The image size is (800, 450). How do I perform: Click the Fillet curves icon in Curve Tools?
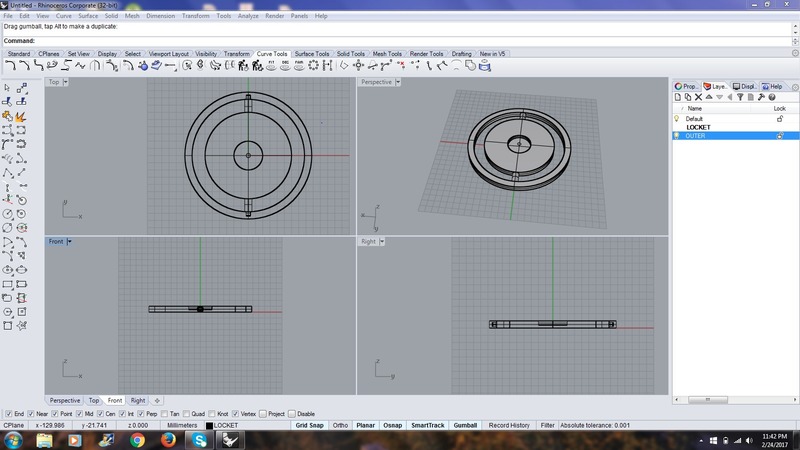pos(10,65)
